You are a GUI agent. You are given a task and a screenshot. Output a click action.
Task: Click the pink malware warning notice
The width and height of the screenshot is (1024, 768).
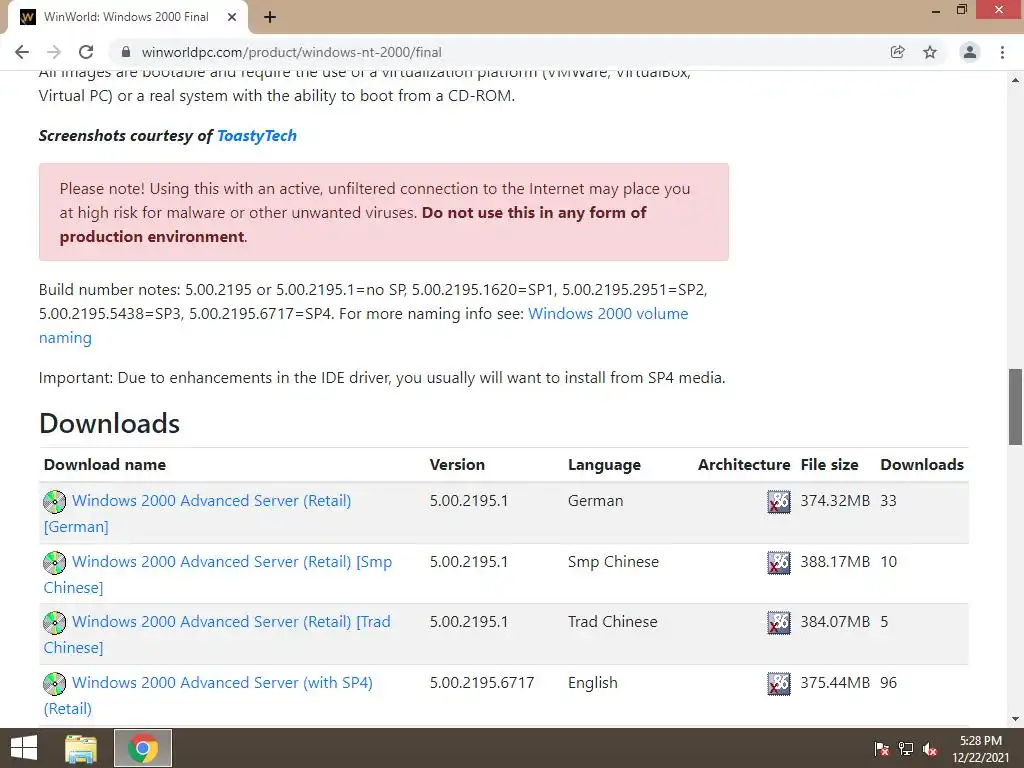(384, 212)
